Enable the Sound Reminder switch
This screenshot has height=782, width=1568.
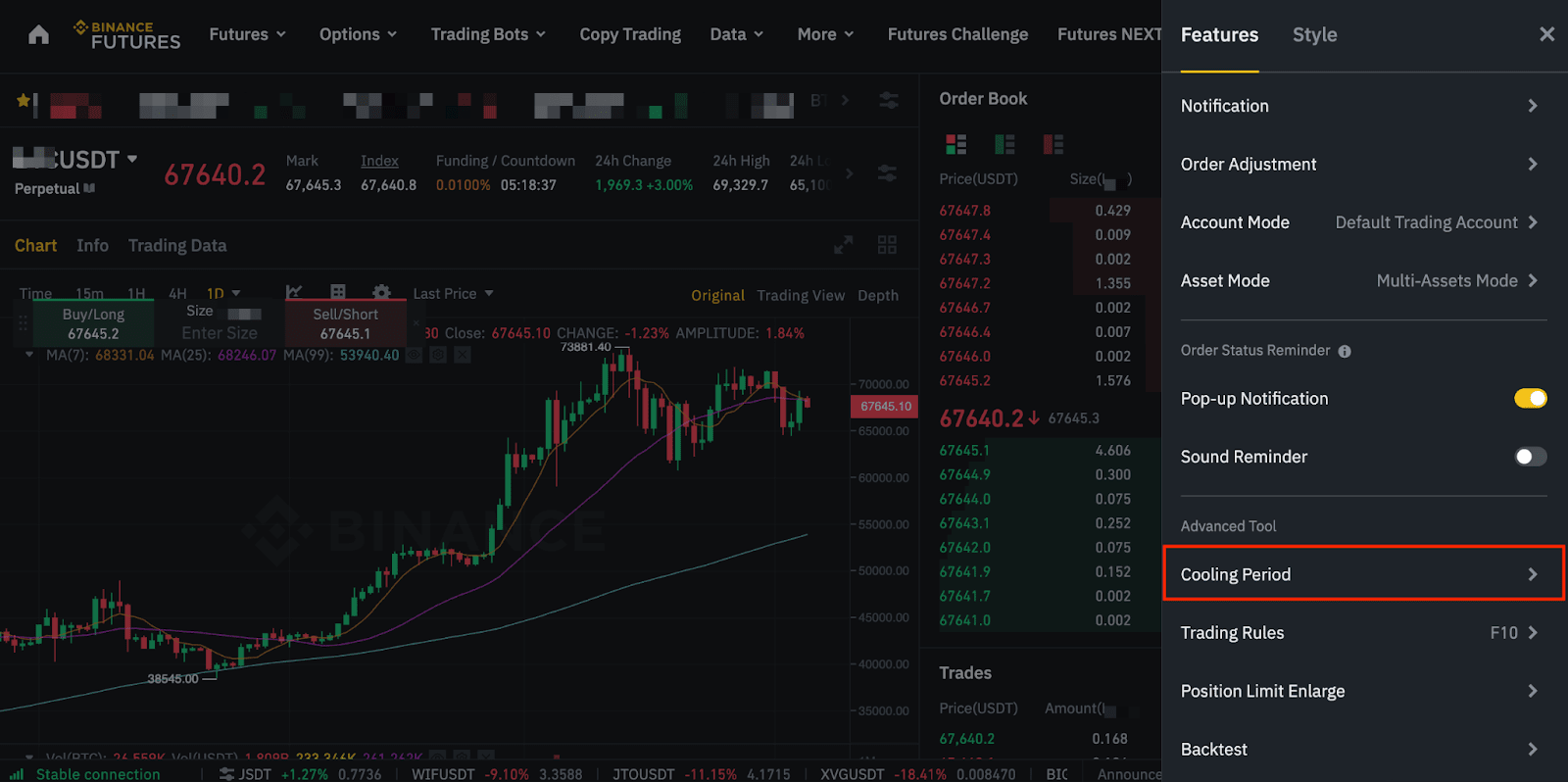(x=1530, y=457)
